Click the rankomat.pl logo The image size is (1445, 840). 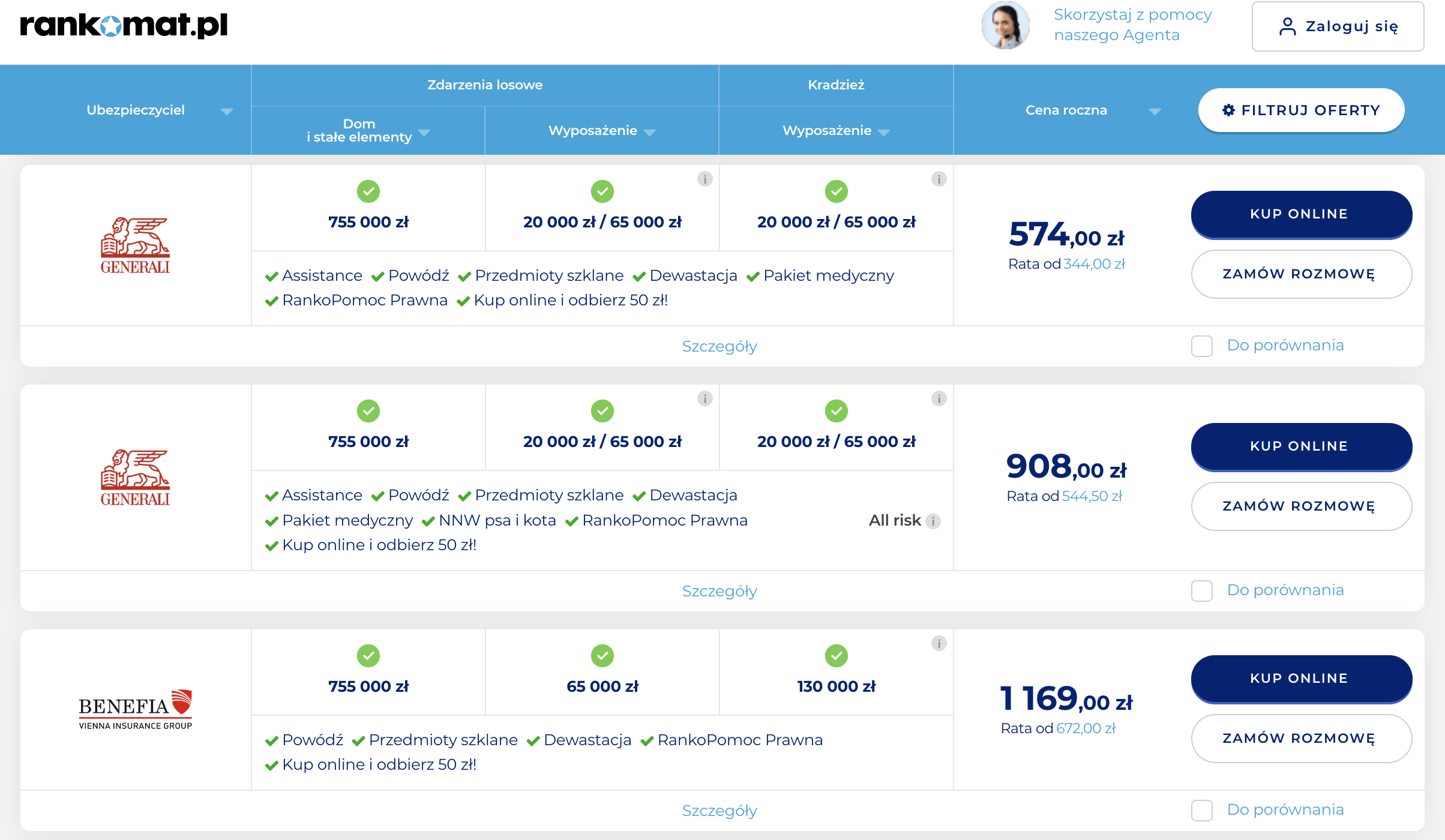click(x=124, y=25)
